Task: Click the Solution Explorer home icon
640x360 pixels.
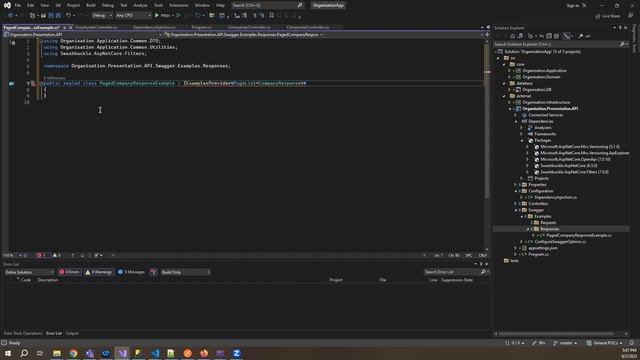Action: click(513, 36)
